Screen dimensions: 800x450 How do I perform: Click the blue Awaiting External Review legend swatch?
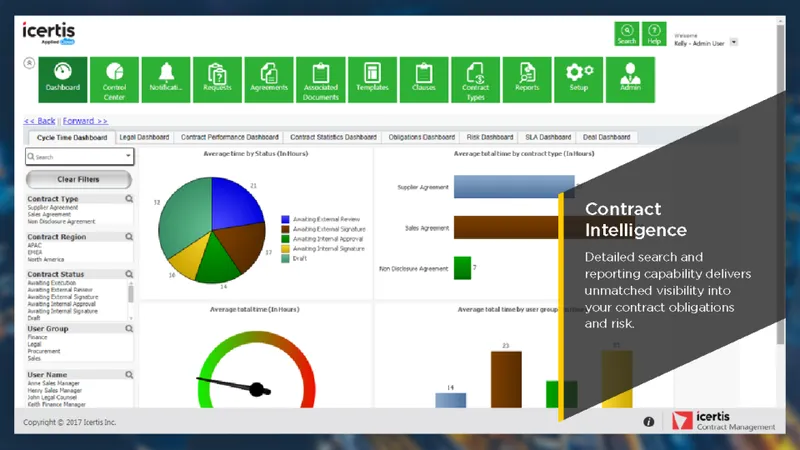click(285, 219)
